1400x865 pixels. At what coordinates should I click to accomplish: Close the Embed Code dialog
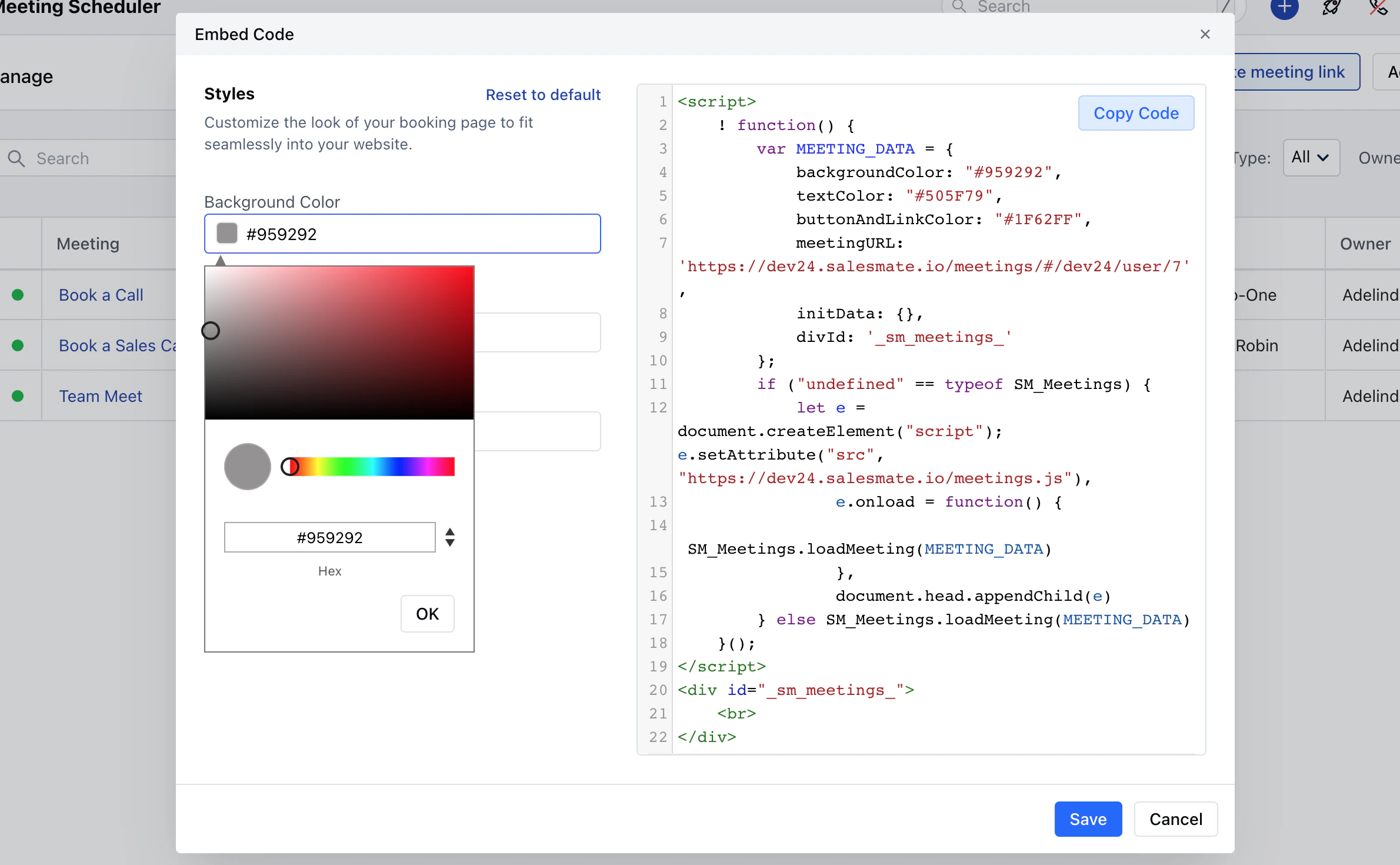(x=1205, y=34)
